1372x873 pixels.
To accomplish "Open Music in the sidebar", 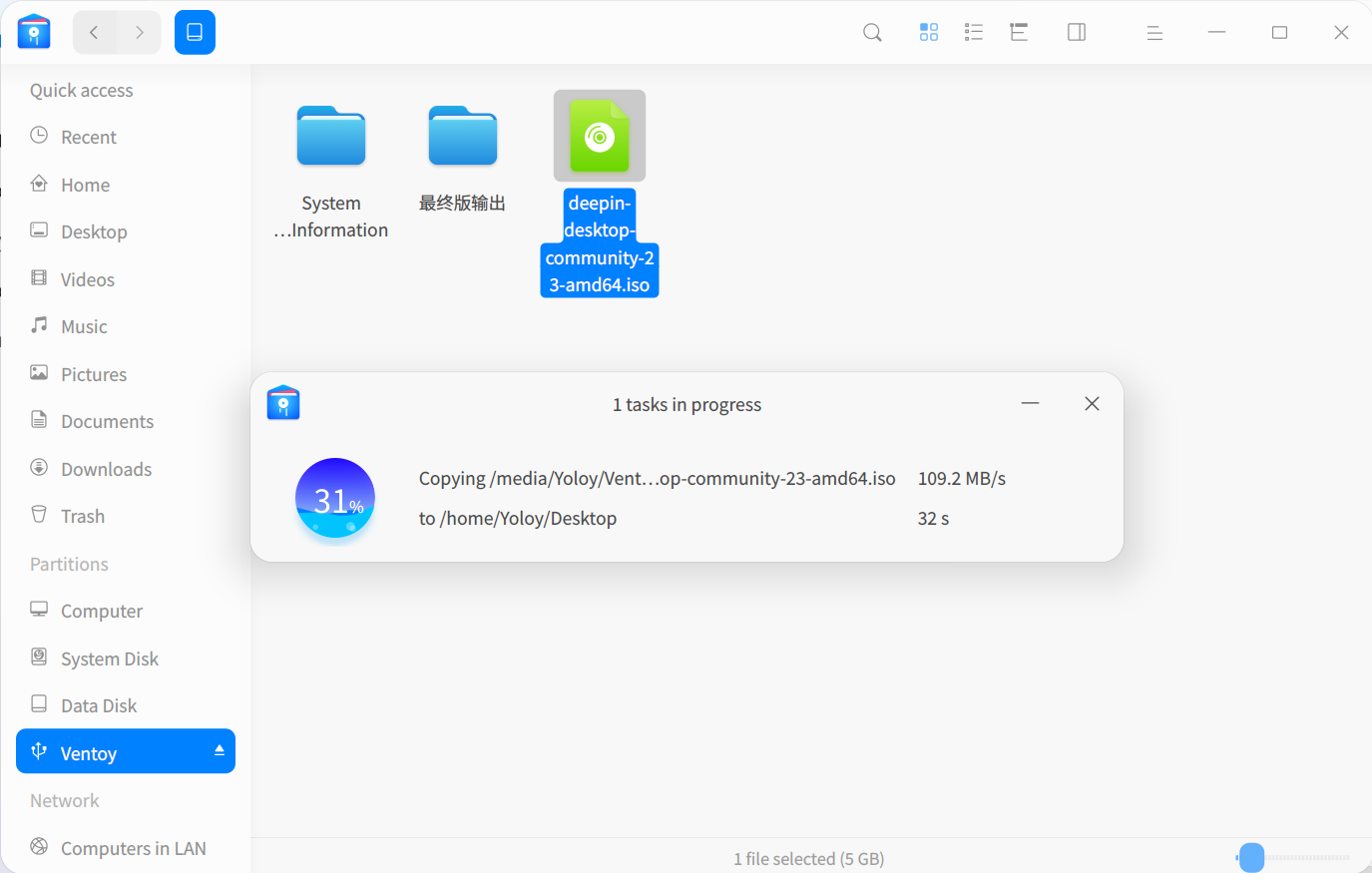I will click(126, 326).
